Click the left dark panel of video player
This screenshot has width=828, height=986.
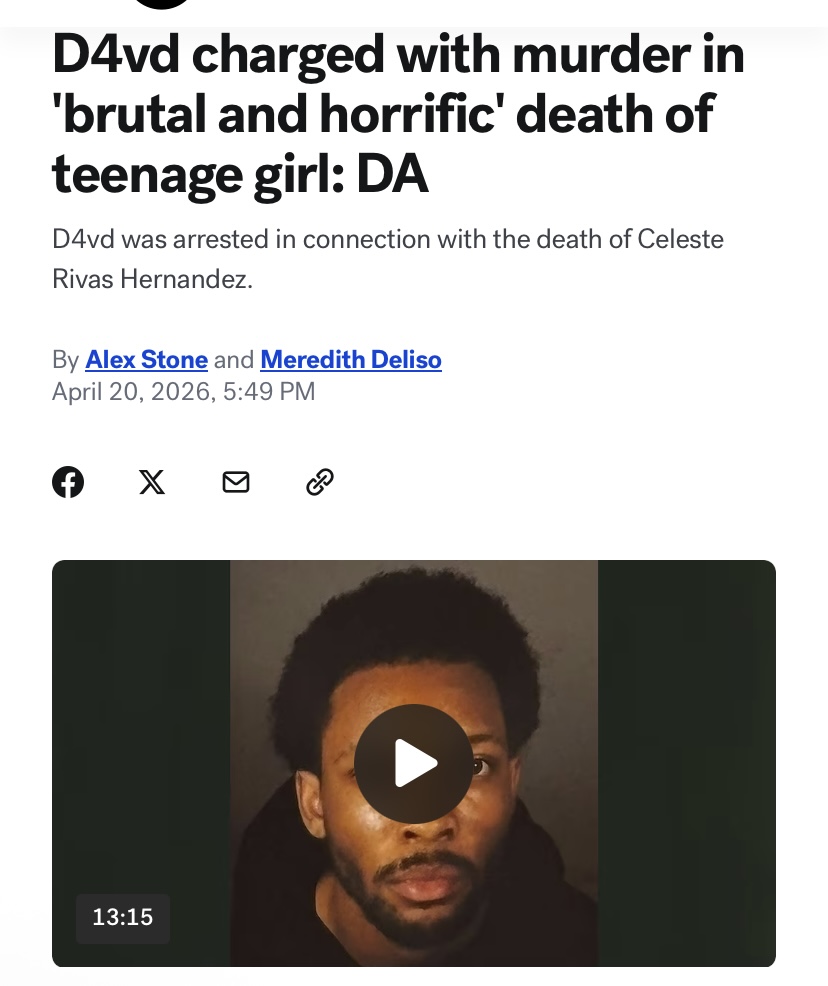tap(141, 723)
